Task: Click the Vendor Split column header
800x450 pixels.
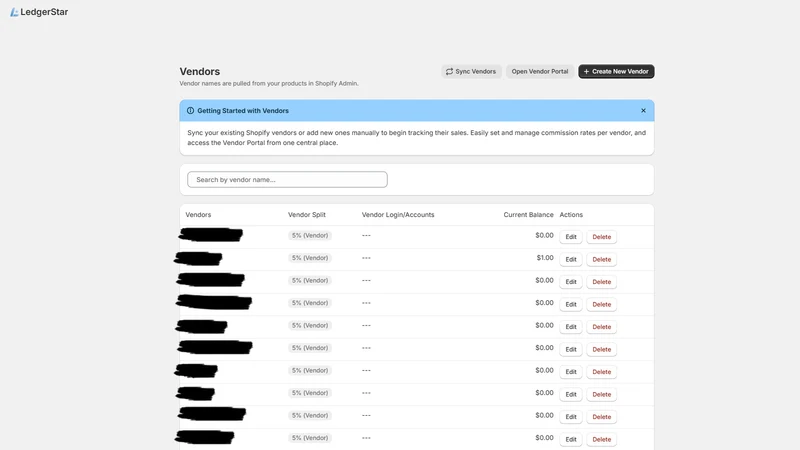Action: (x=307, y=215)
